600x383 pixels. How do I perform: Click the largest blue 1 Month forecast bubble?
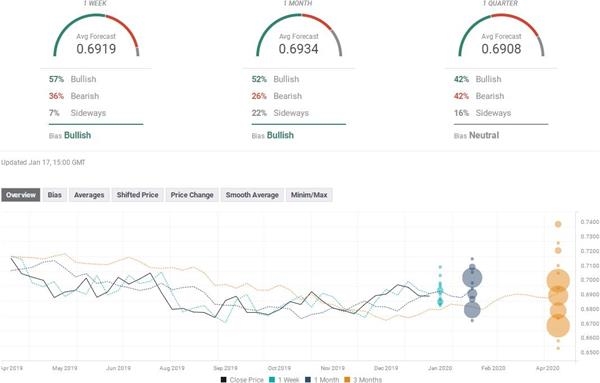[472, 278]
